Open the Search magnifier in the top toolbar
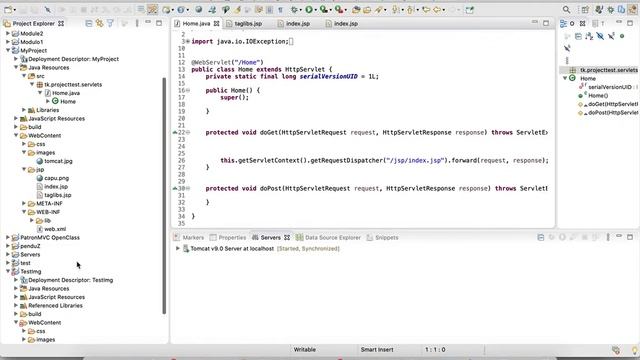Image resolution: width=640 pixels, height=360 pixels. (566, 9)
